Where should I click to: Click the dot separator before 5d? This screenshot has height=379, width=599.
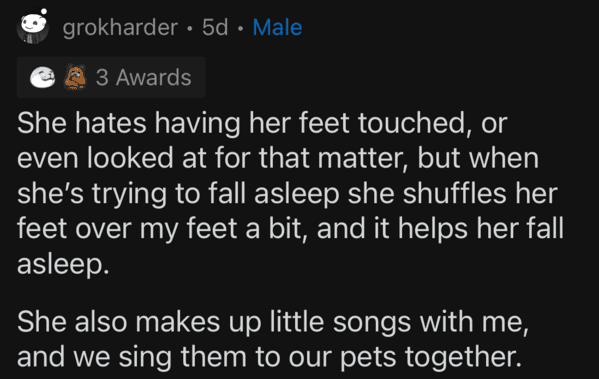pyautogui.click(x=190, y=28)
